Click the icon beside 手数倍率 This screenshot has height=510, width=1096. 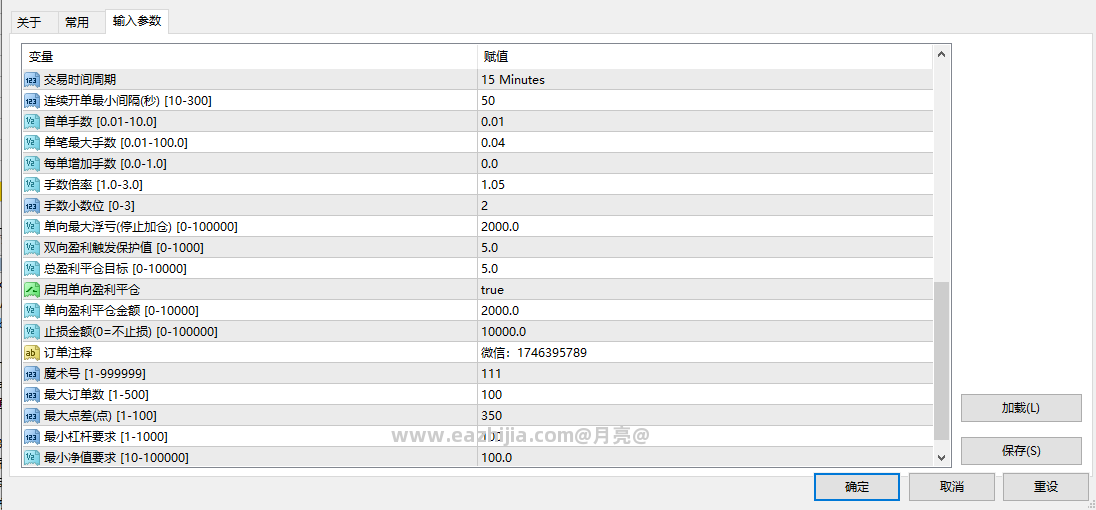(x=32, y=184)
